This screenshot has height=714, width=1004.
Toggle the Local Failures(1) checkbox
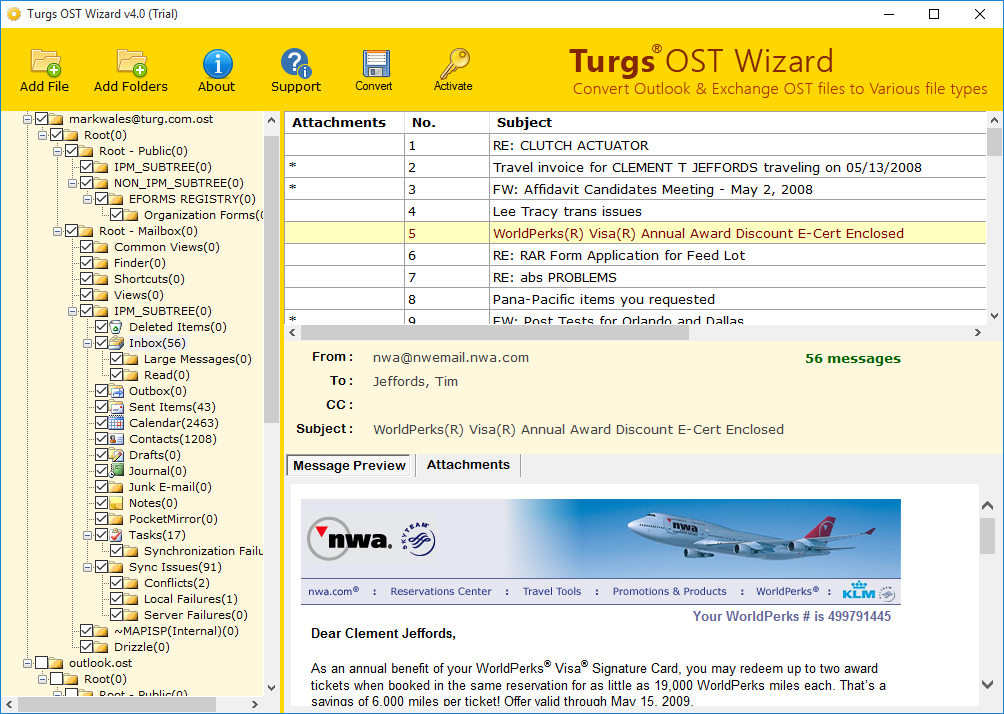tap(117, 599)
